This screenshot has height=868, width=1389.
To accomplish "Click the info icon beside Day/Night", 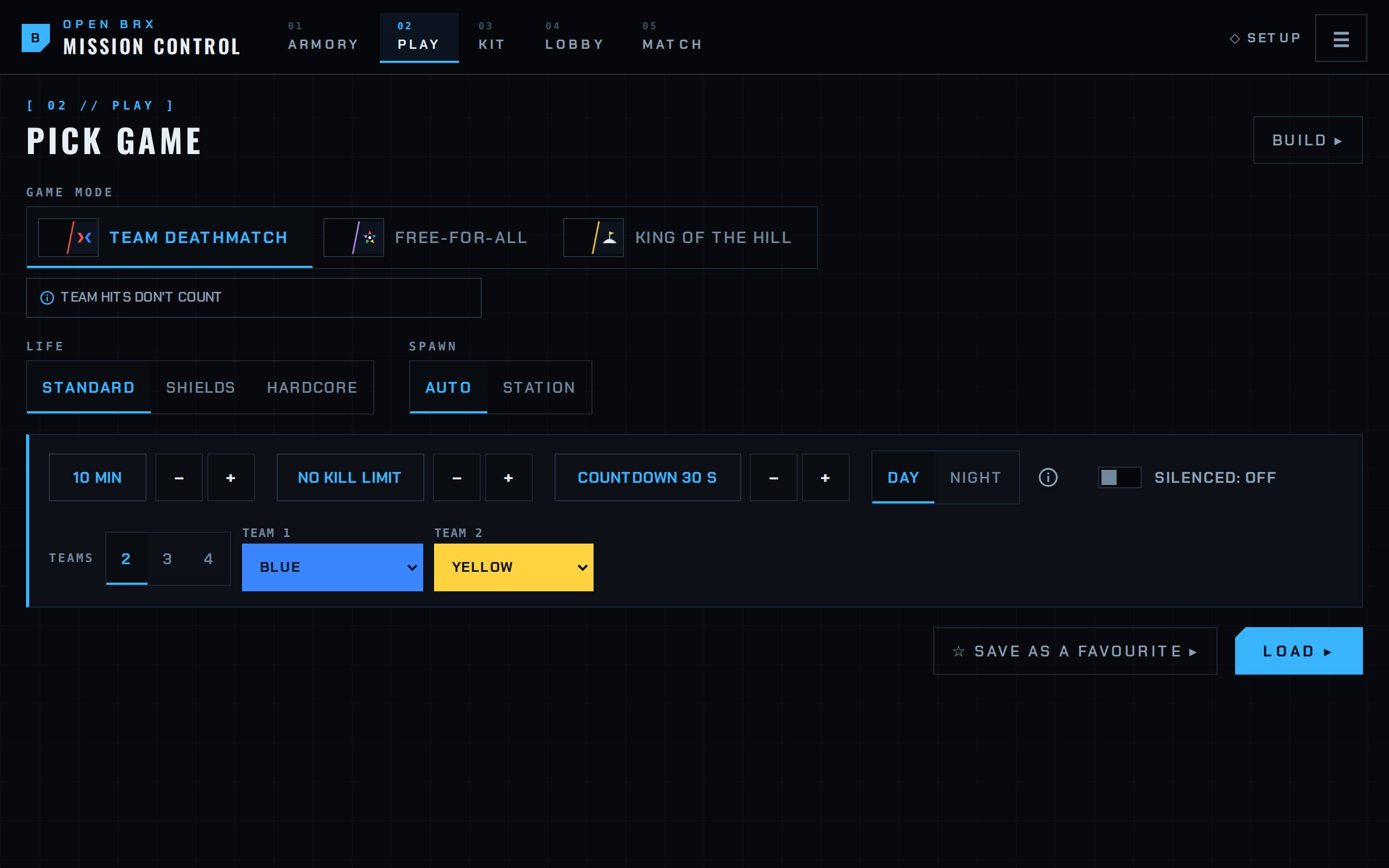I will click(x=1048, y=477).
